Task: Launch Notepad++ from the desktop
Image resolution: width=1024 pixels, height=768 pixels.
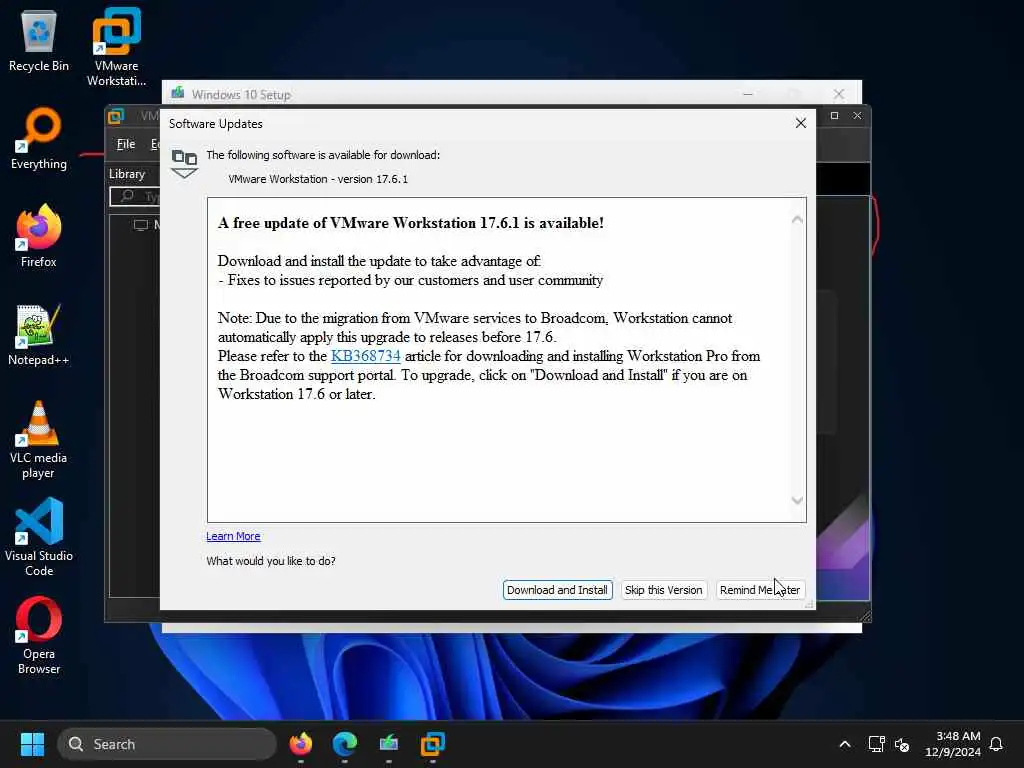Action: 39,334
